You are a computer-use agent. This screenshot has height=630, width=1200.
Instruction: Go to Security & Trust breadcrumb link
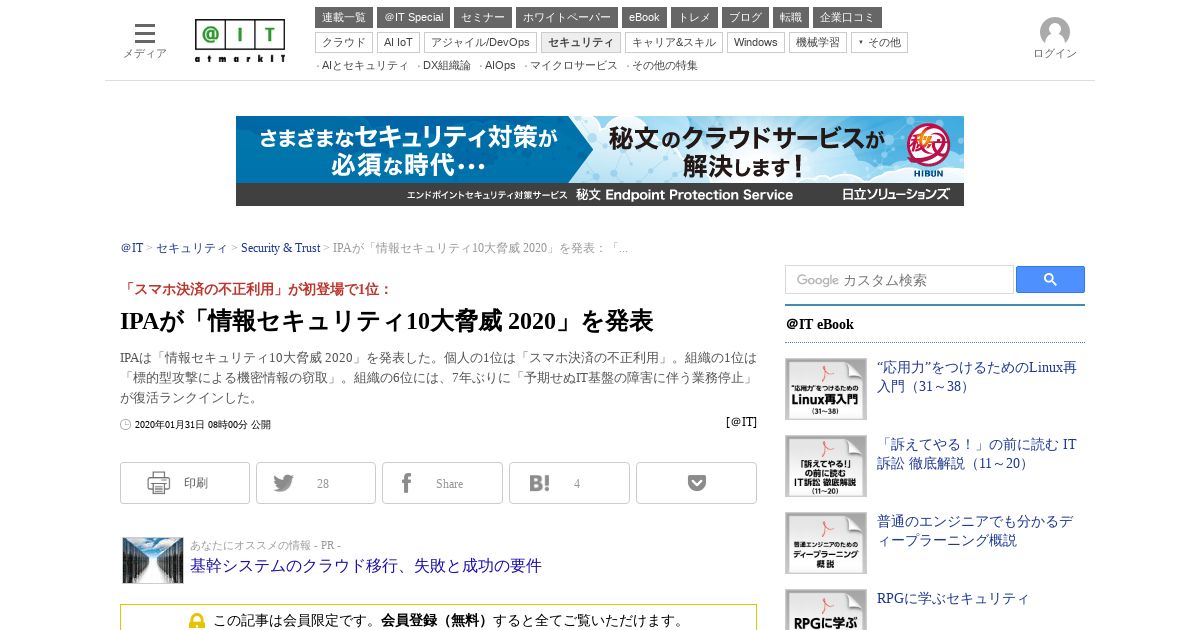280,248
